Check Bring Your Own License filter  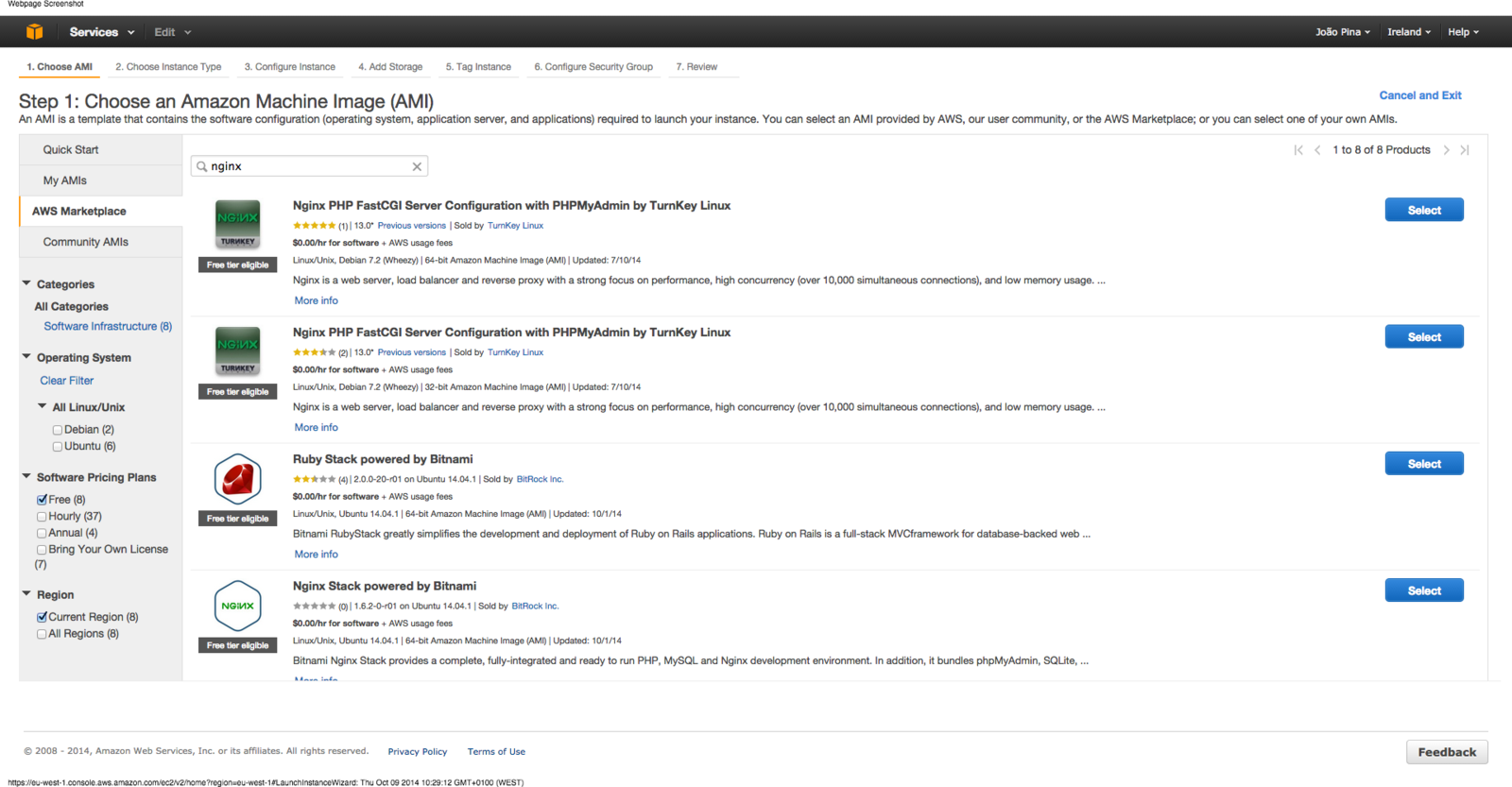(42, 550)
